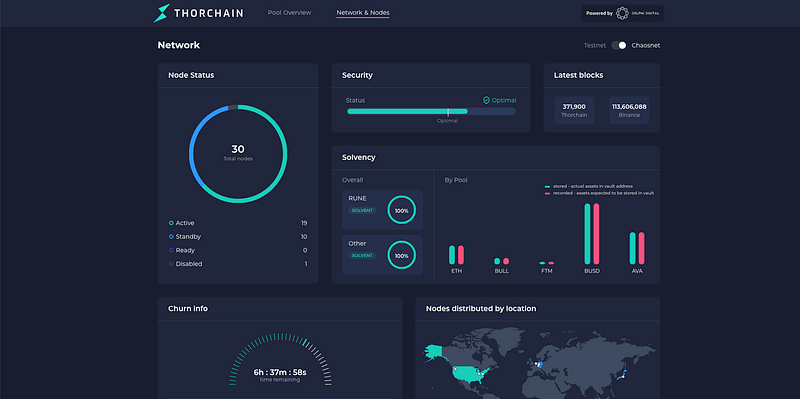Select Nodes distributed by location heading

(481, 309)
